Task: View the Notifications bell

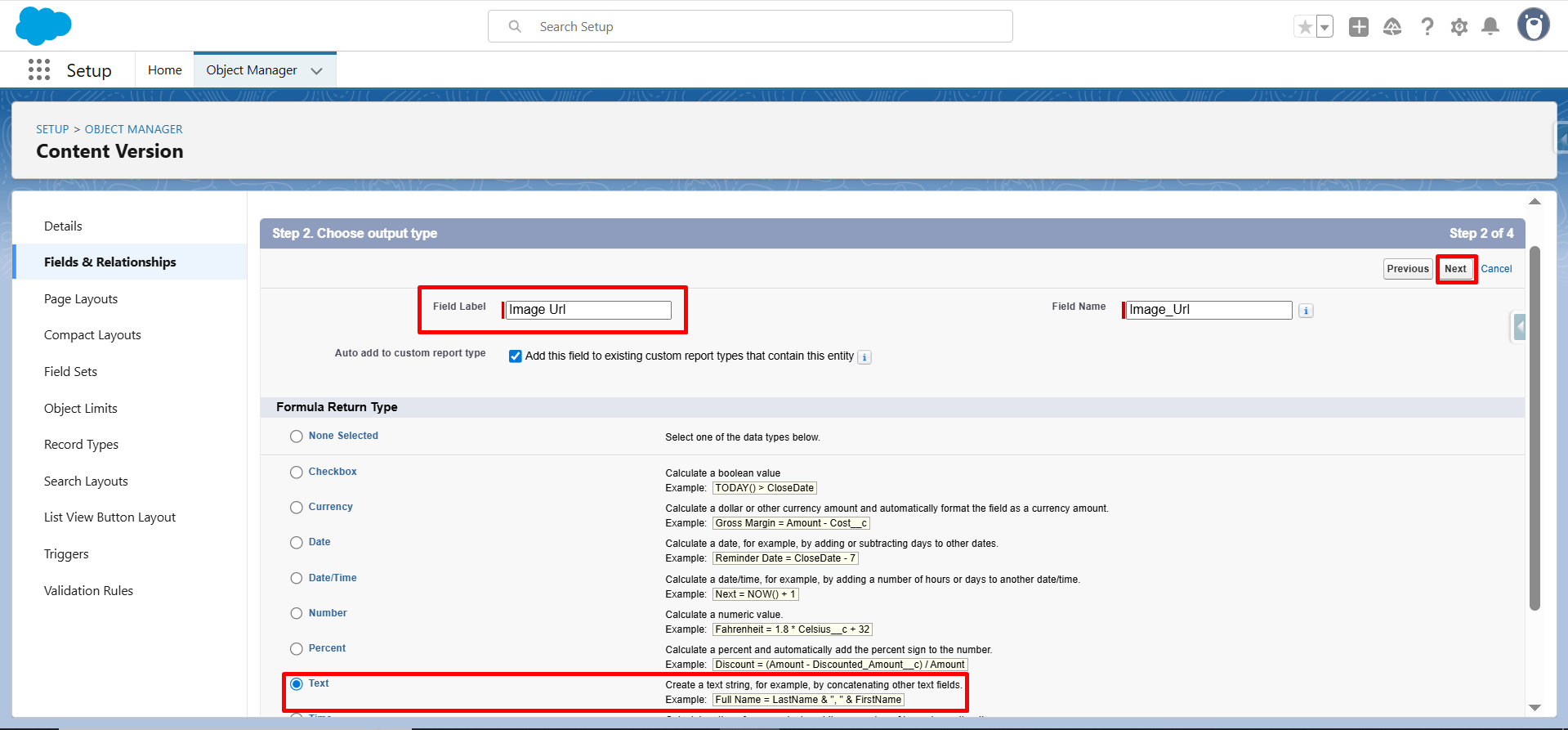Action: click(x=1490, y=27)
